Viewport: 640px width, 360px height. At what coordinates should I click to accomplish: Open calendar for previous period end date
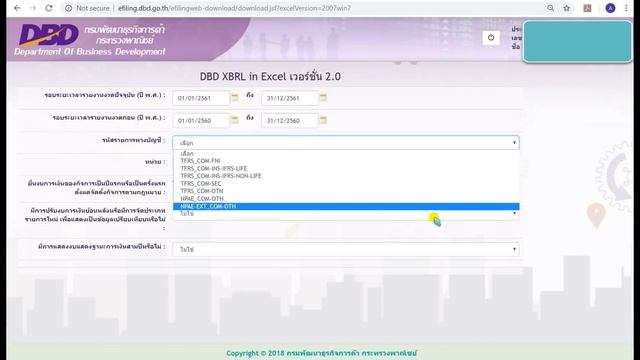click(323, 120)
